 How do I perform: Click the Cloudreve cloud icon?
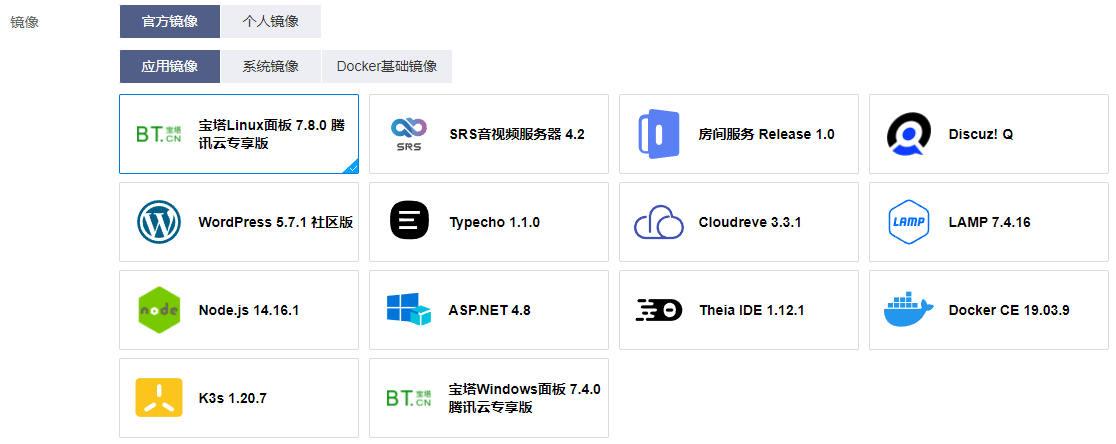(x=658, y=223)
